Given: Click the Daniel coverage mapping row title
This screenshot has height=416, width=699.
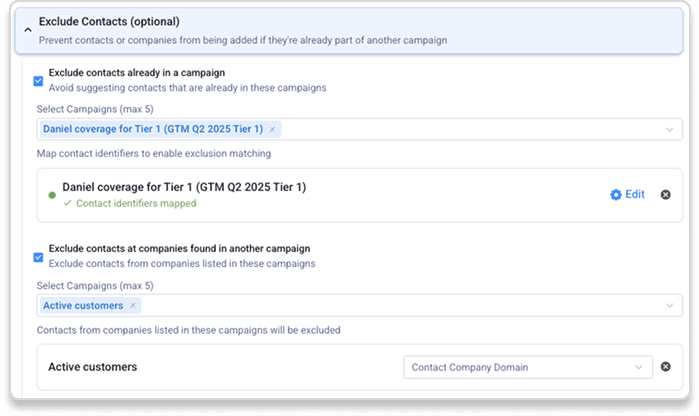Looking at the screenshot, I should tap(184, 187).
